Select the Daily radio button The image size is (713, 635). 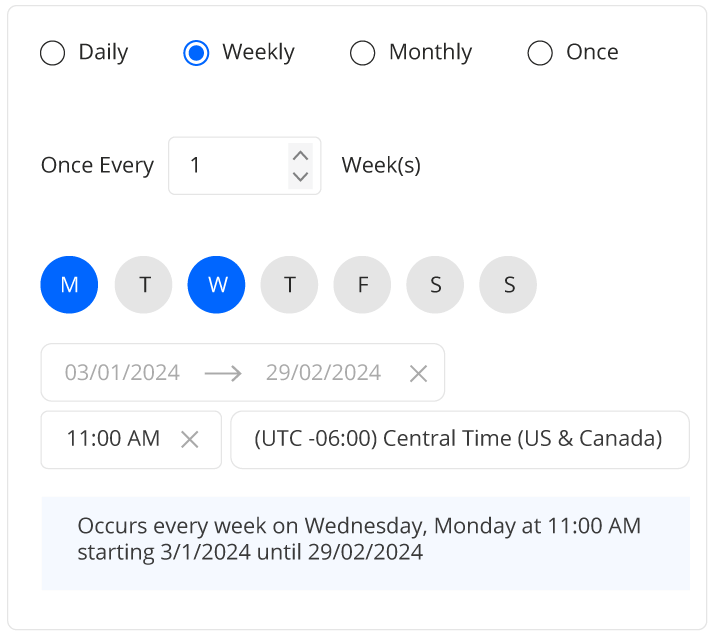pyautogui.click(x=53, y=53)
